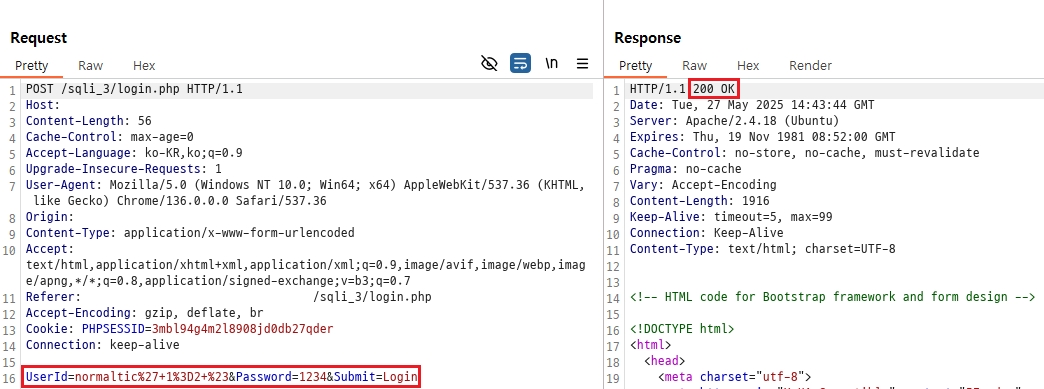Toggle hide non-printable characters eye icon
The height and width of the screenshot is (389, 1044).
pos(489,64)
